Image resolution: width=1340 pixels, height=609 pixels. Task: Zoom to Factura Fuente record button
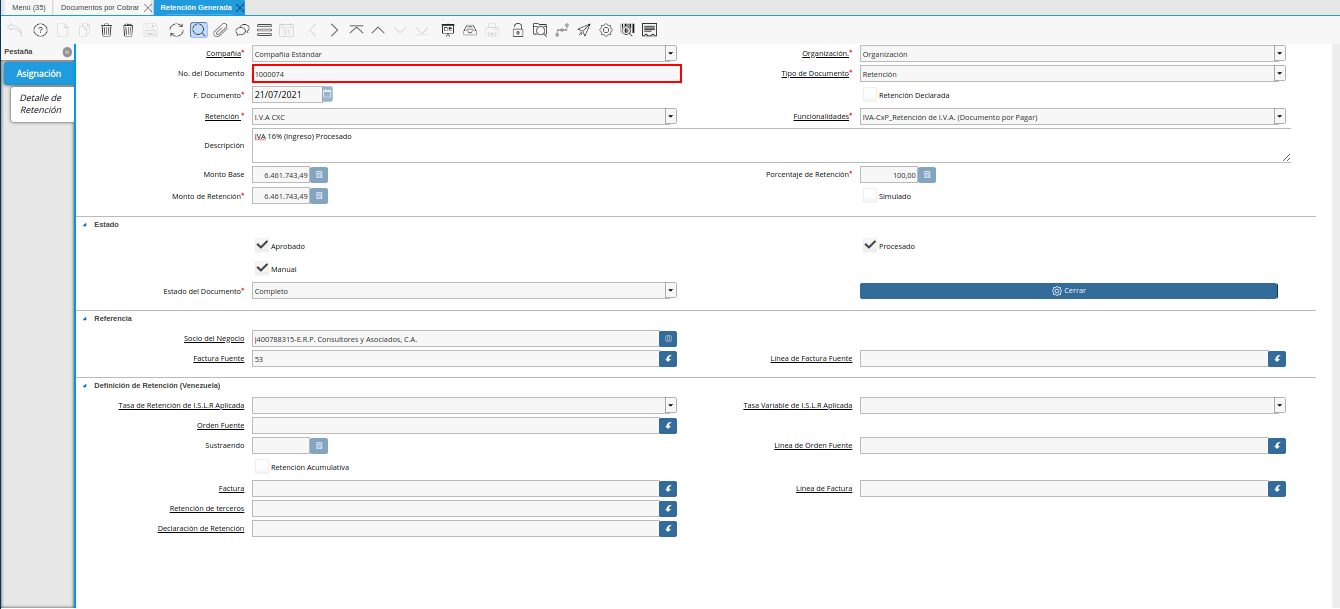668,358
